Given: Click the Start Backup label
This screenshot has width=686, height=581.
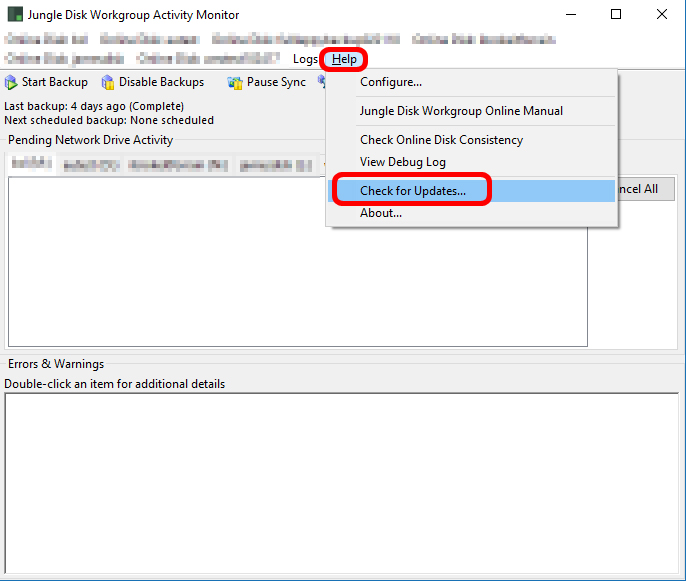Looking at the screenshot, I should (55, 82).
